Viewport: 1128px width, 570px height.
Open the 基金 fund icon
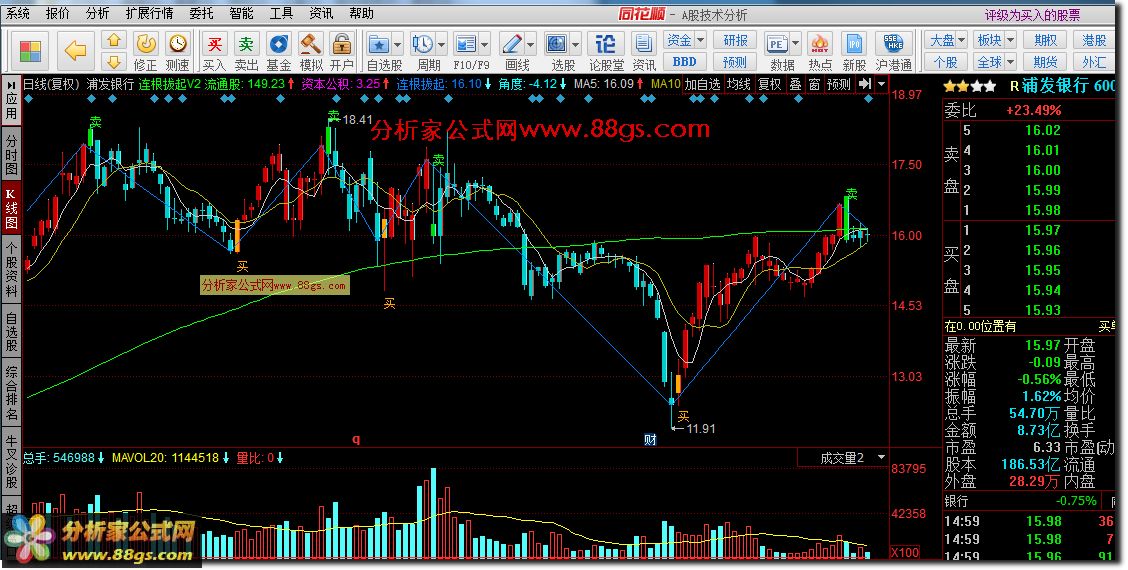(x=278, y=45)
